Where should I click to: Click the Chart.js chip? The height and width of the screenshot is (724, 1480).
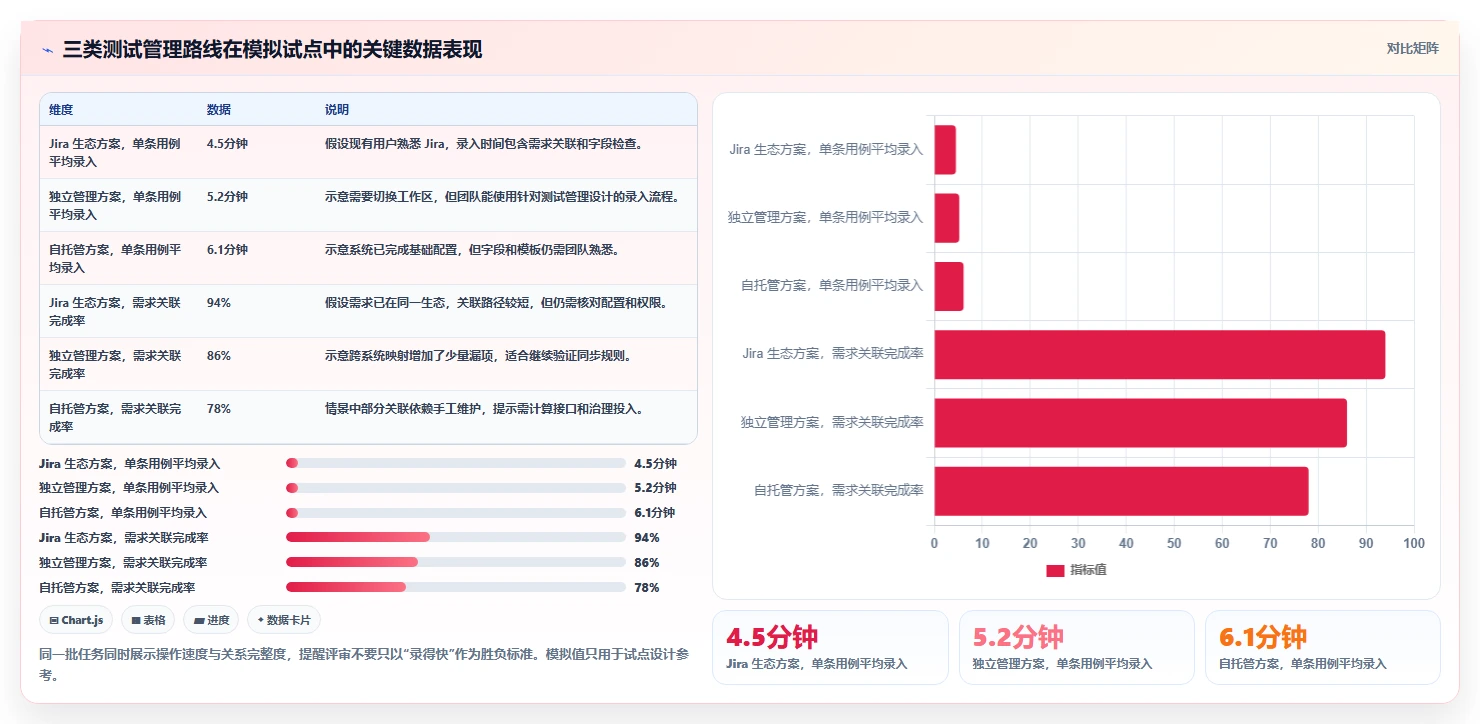(x=77, y=620)
